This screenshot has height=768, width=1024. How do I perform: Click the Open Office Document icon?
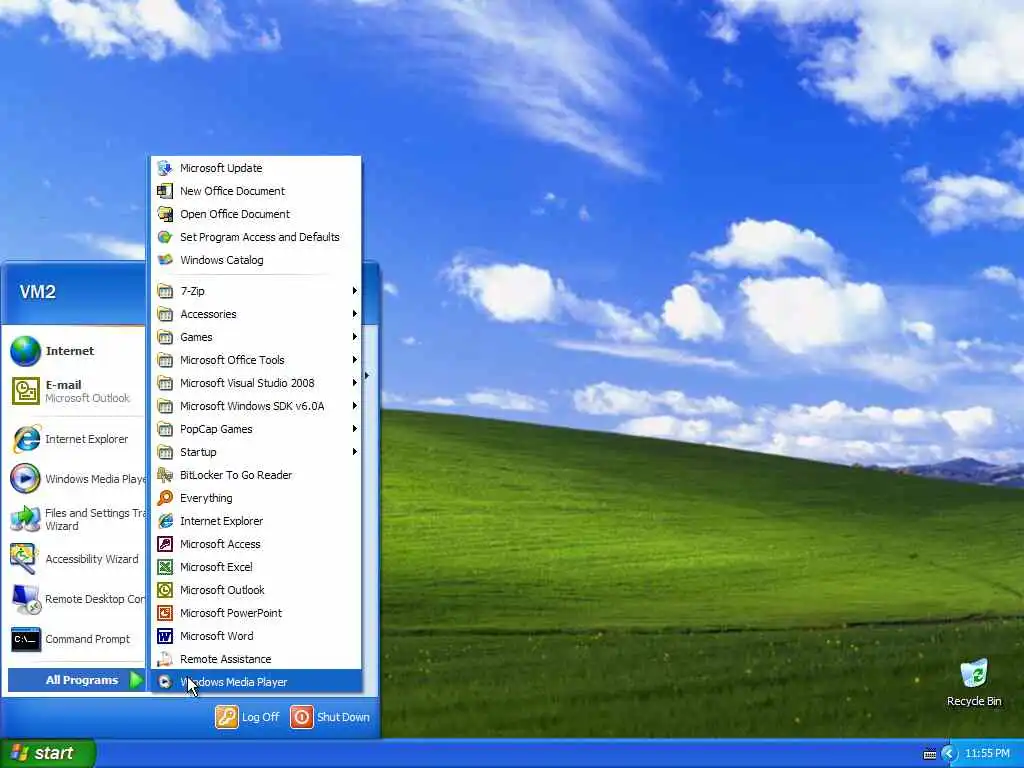pos(165,214)
